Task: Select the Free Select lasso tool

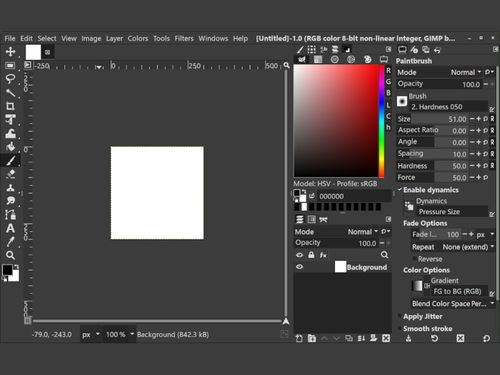Action: click(10, 79)
